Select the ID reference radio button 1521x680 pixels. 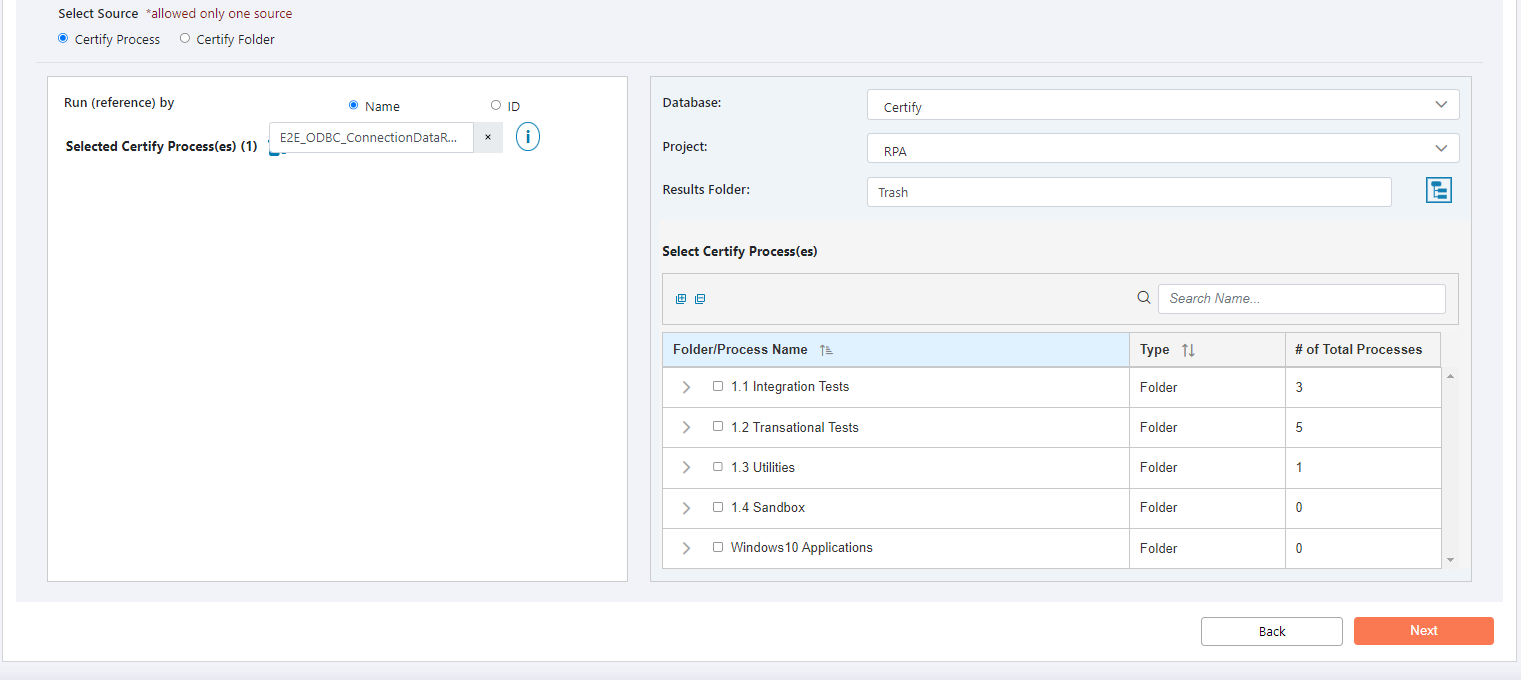point(496,105)
